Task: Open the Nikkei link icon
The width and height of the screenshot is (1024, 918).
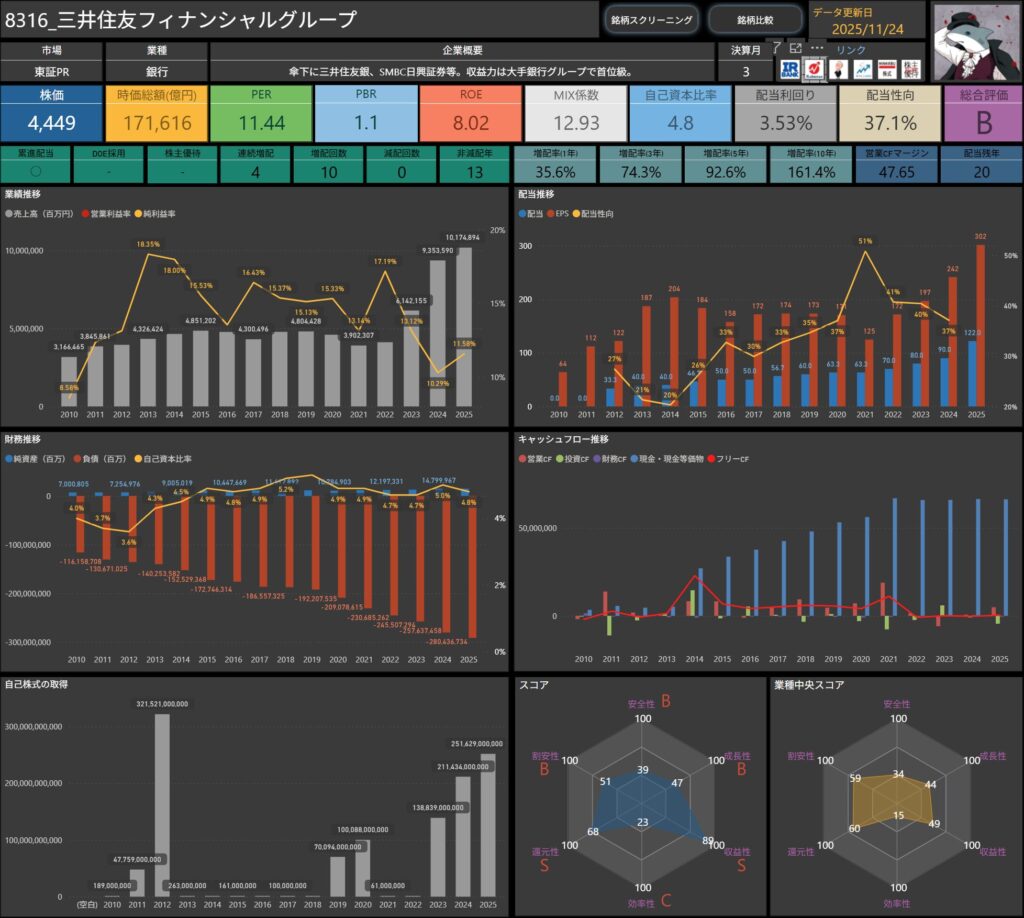Action: coord(887,68)
